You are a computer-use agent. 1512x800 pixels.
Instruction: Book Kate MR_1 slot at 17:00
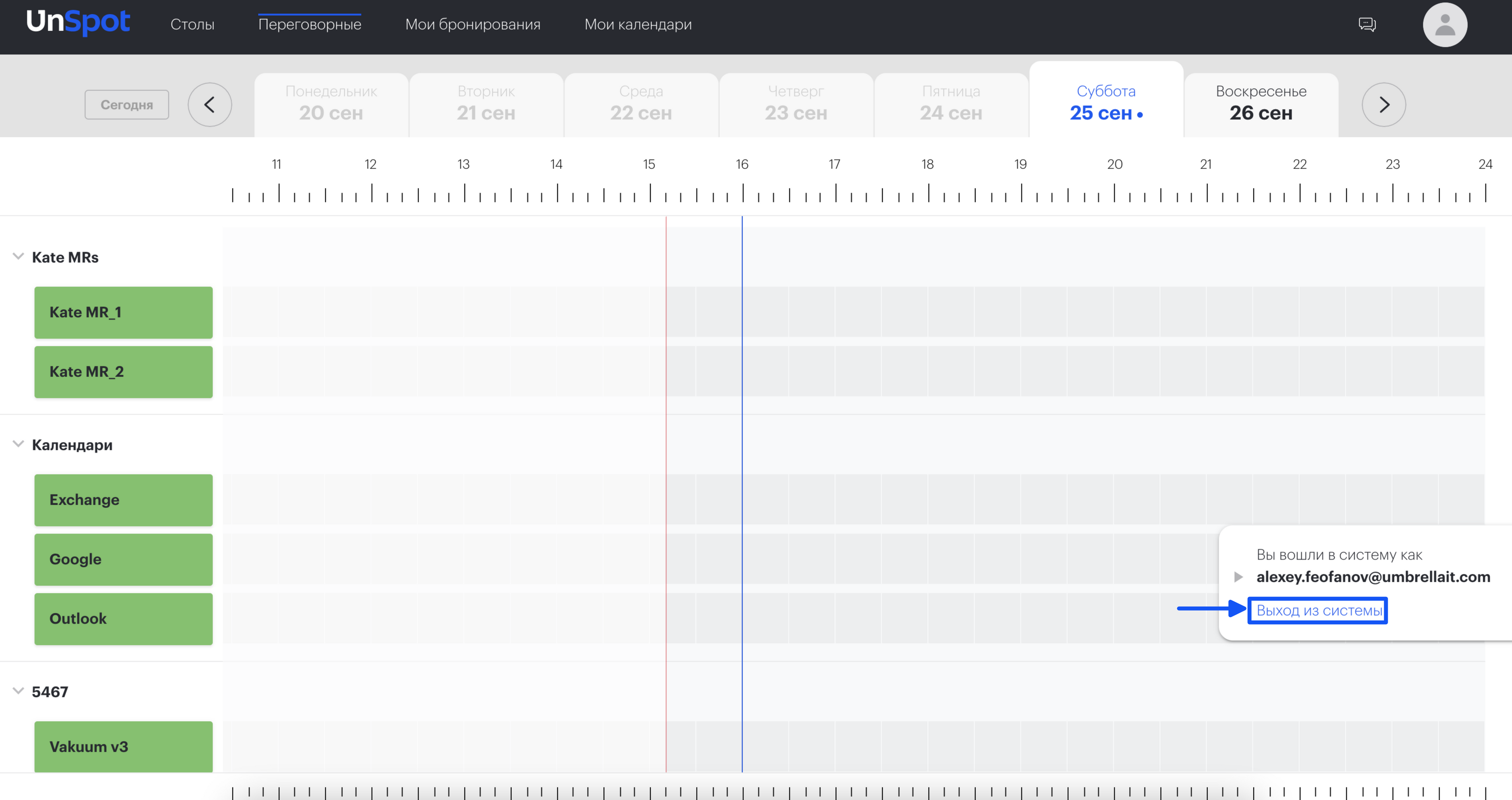click(858, 312)
